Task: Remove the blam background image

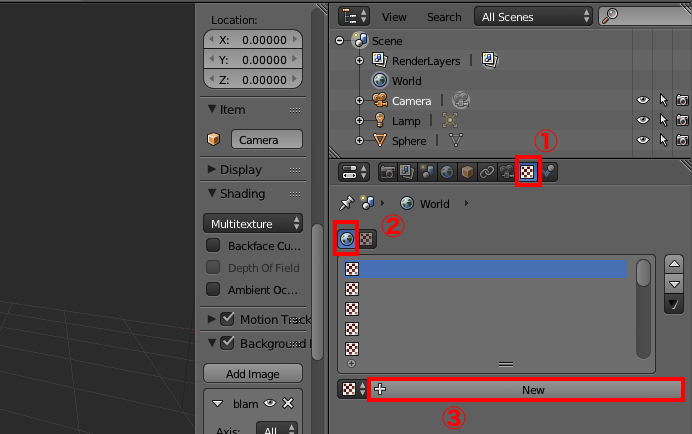Action: 288,403
